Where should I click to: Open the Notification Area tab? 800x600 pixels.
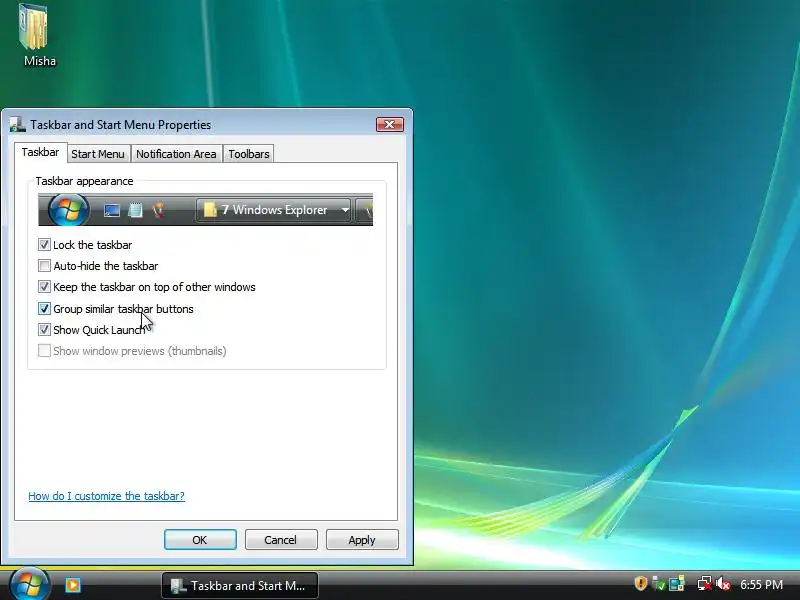[x=176, y=154]
